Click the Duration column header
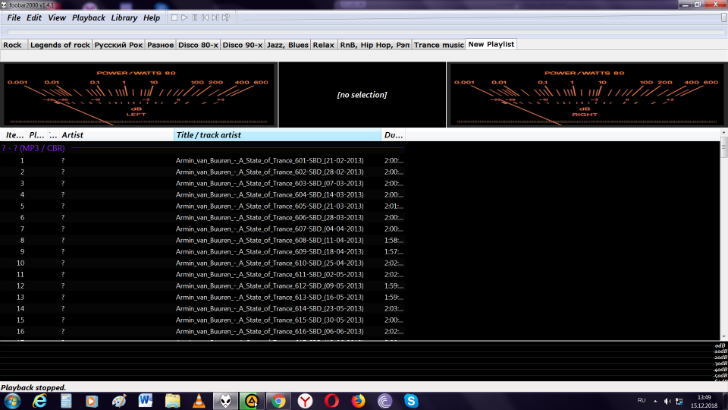The image size is (728, 410). tap(393, 135)
